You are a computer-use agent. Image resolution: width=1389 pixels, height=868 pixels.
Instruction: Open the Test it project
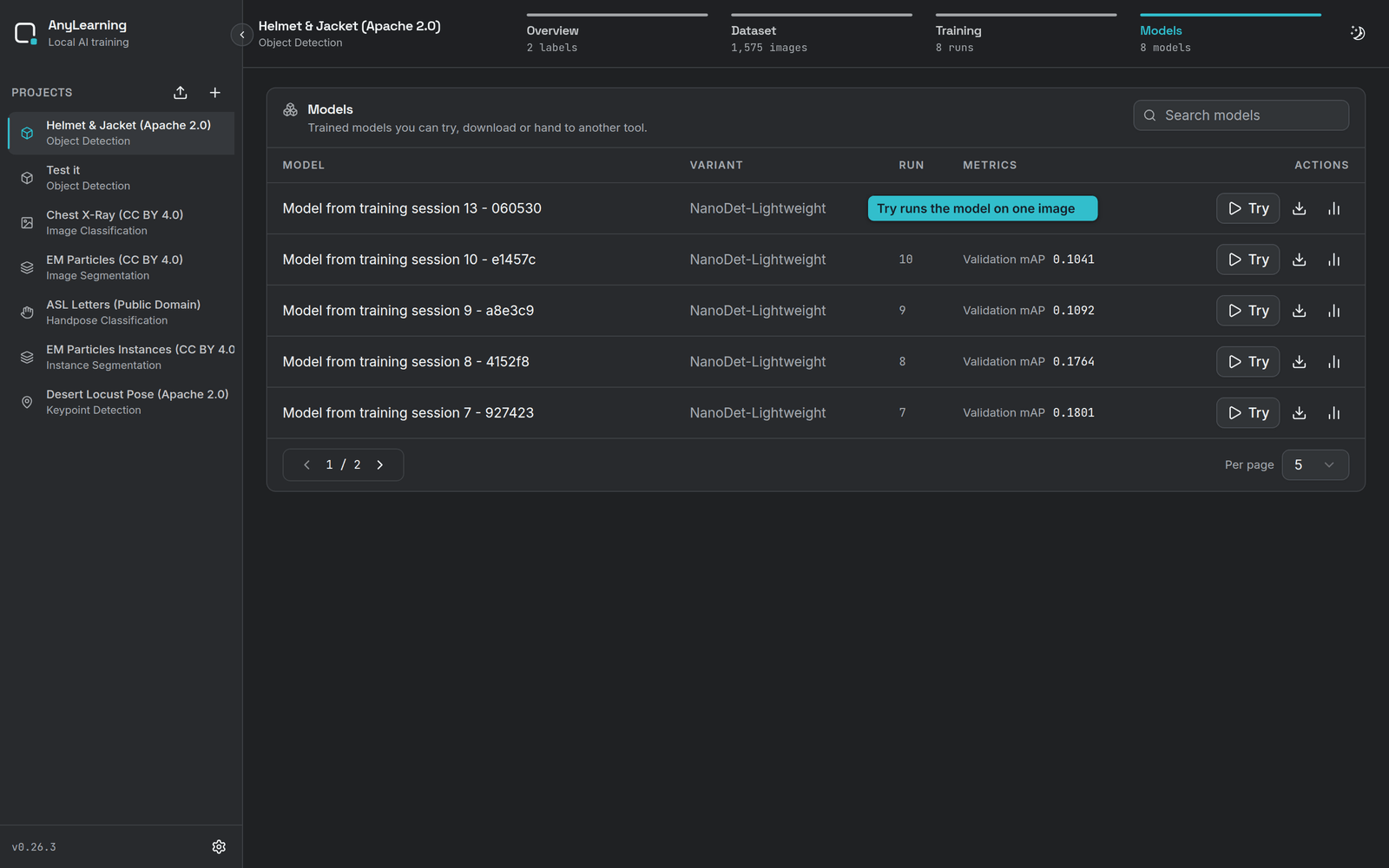122,178
